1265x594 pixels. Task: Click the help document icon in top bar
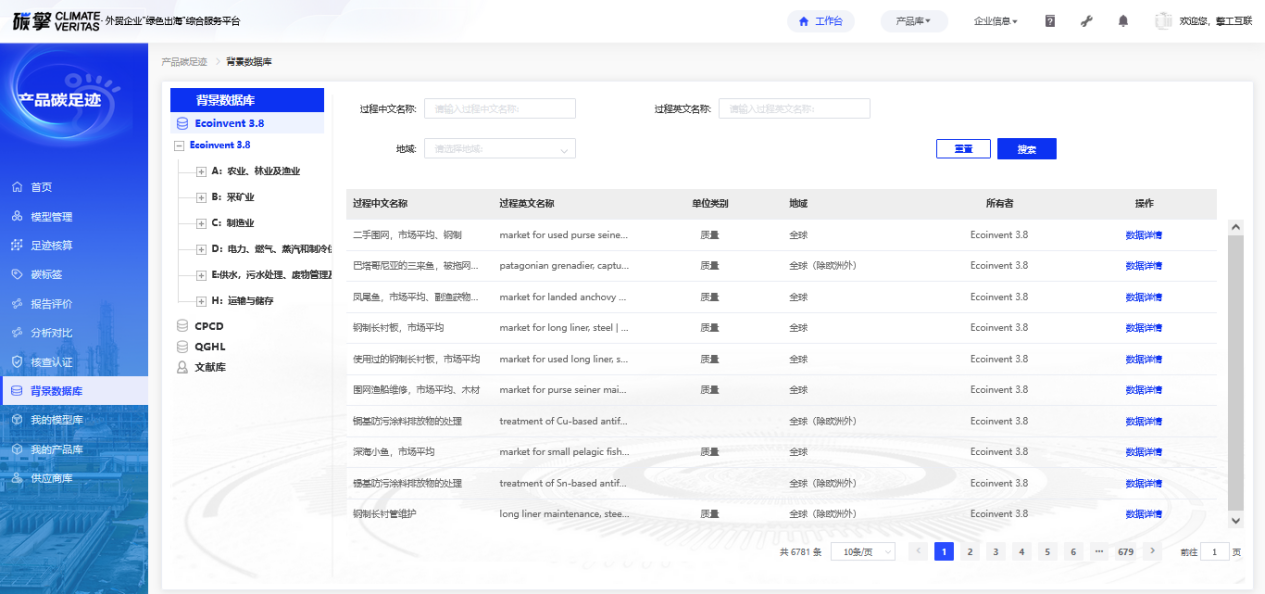[x=1050, y=21]
